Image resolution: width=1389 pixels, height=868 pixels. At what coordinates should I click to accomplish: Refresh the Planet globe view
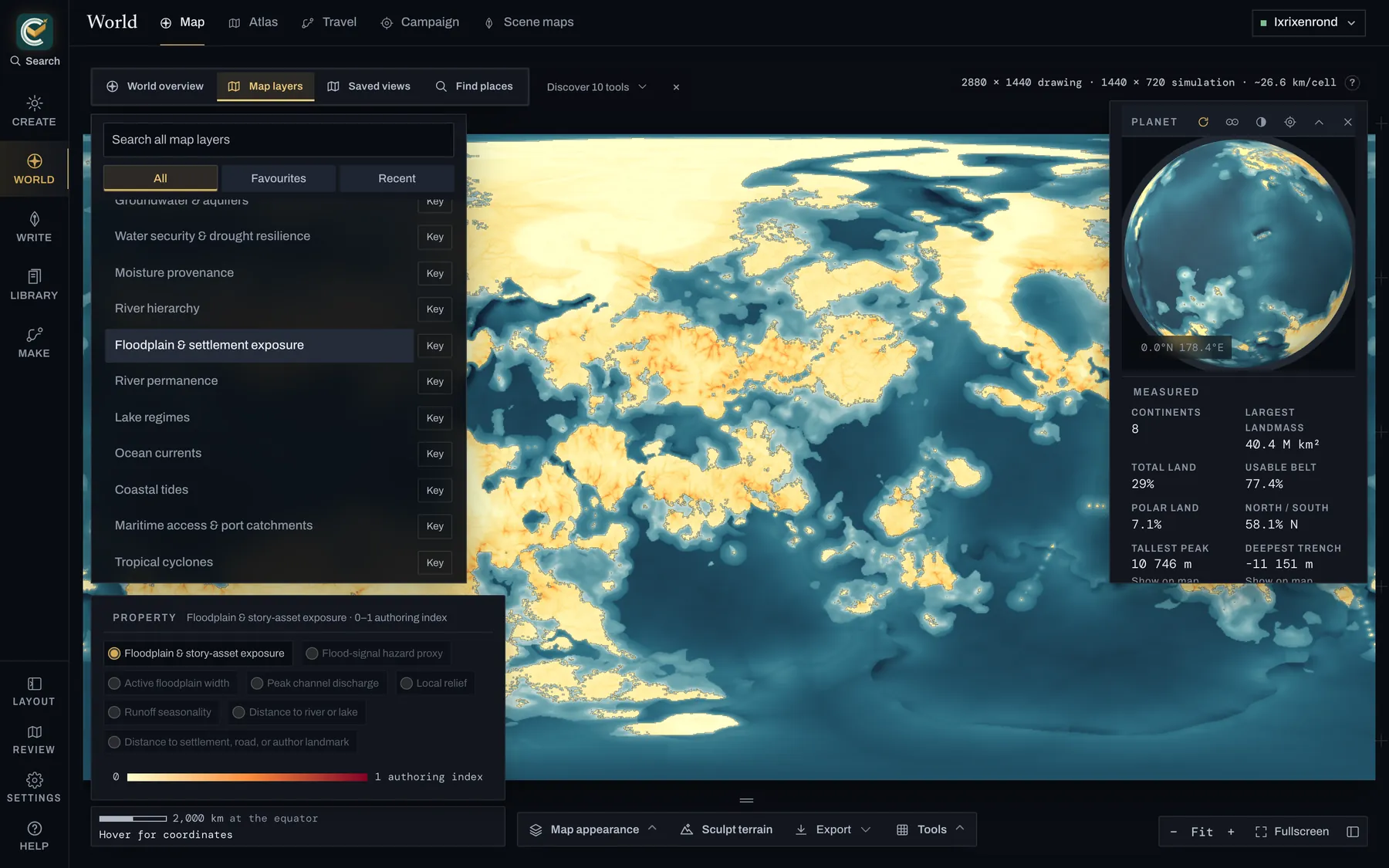click(x=1203, y=122)
